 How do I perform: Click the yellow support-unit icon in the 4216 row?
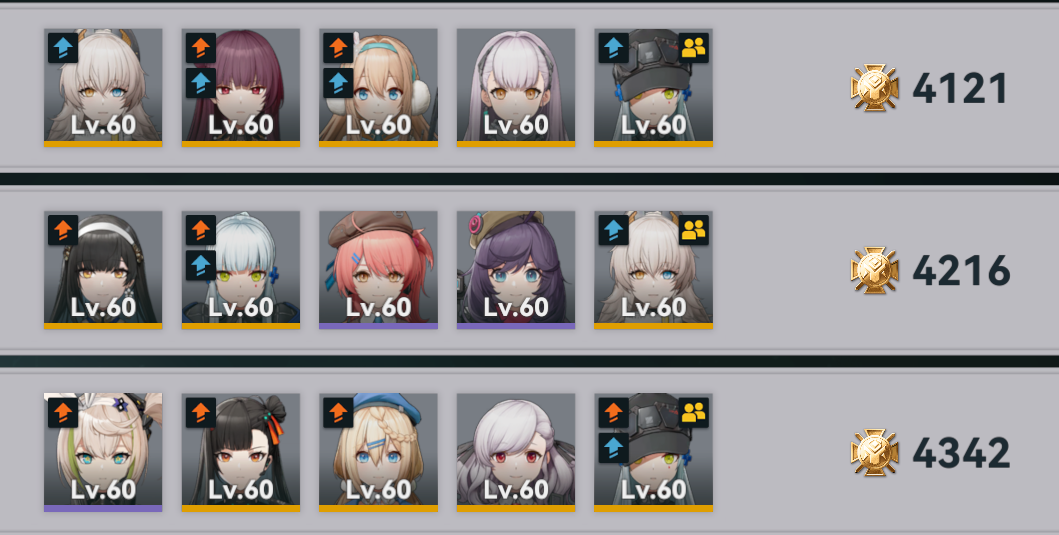[693, 230]
